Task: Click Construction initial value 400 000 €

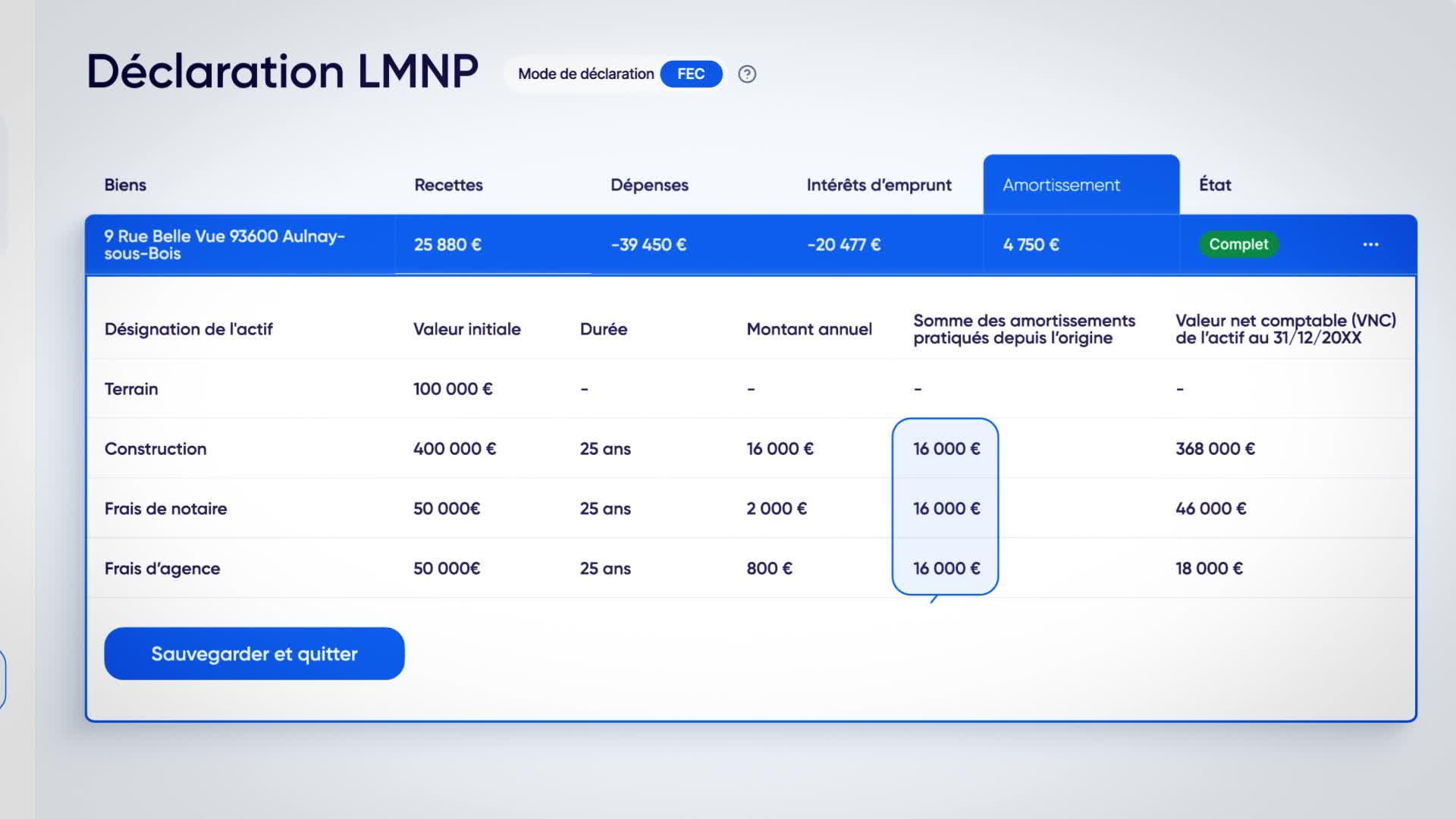Action: point(454,449)
